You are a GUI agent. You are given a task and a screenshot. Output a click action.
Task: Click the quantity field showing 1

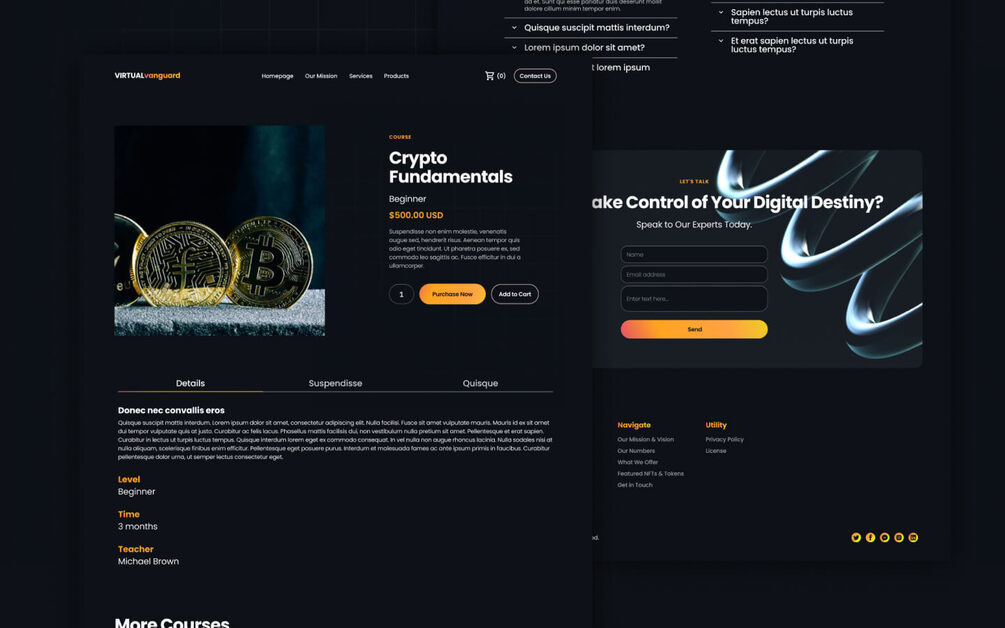[x=401, y=294]
